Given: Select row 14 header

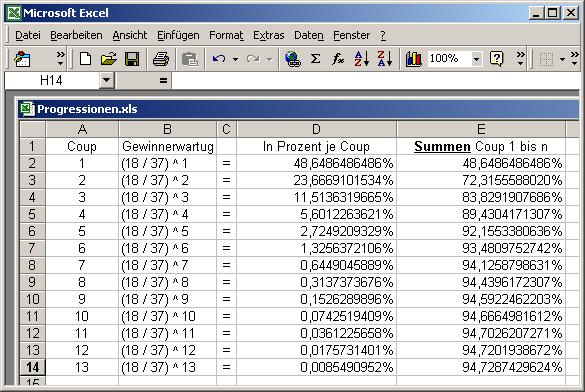Looking at the screenshot, I should pyautogui.click(x=32, y=367).
